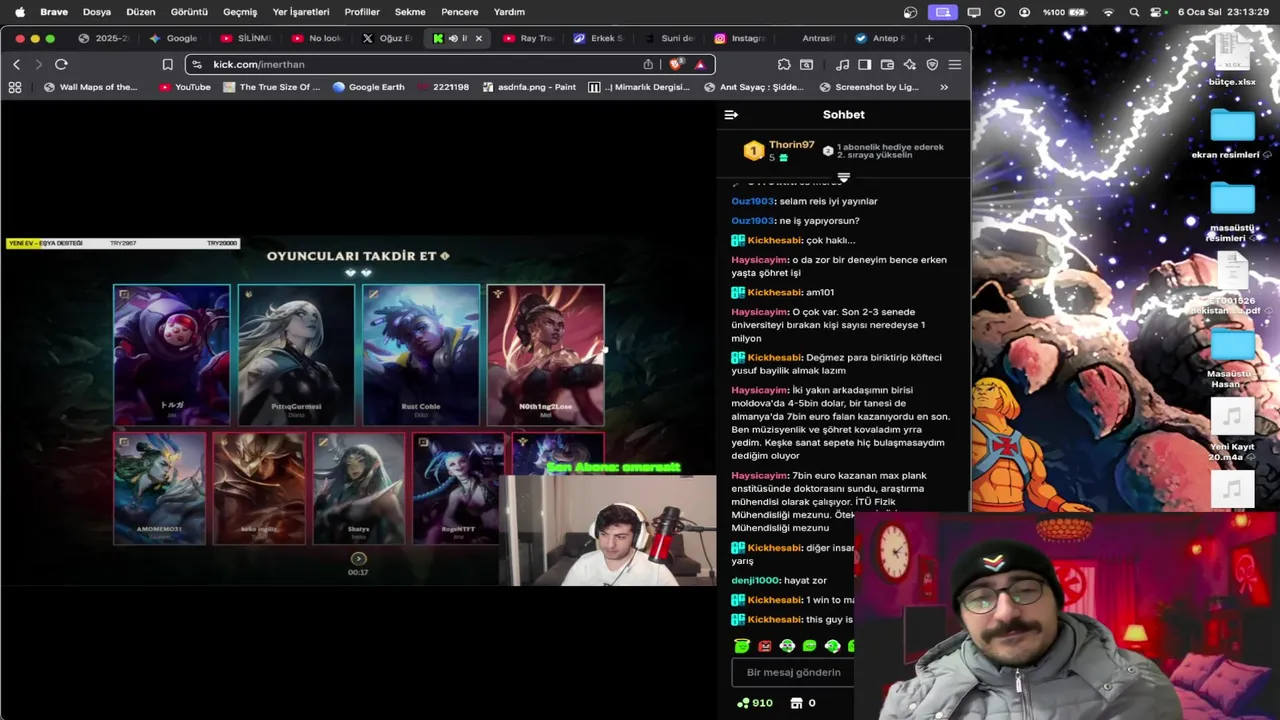Switch to the Ray Tra YouTube tab
The height and width of the screenshot is (720, 1280).
528,38
